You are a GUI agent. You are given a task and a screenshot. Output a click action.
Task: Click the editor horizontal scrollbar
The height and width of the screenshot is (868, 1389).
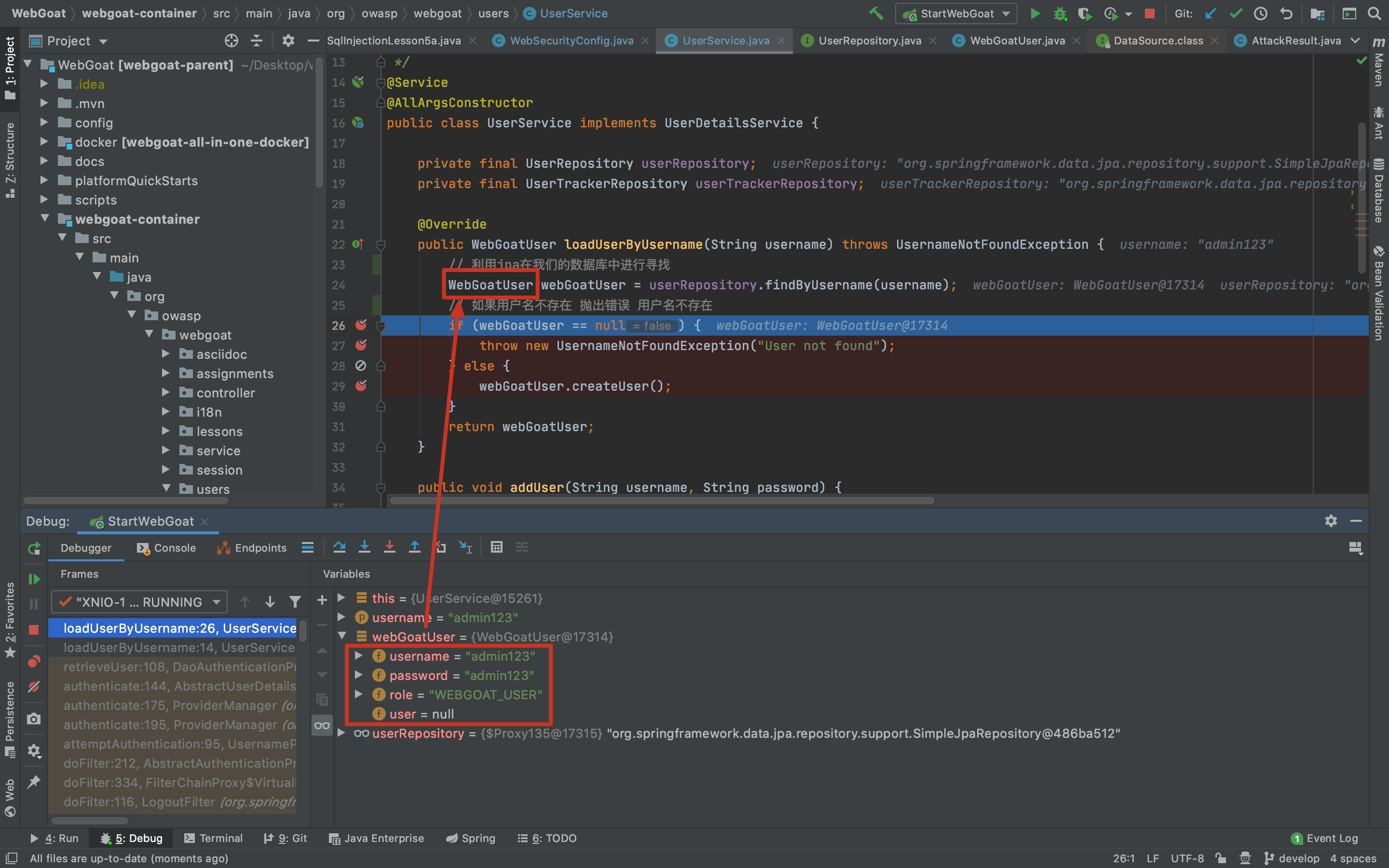coord(661,501)
